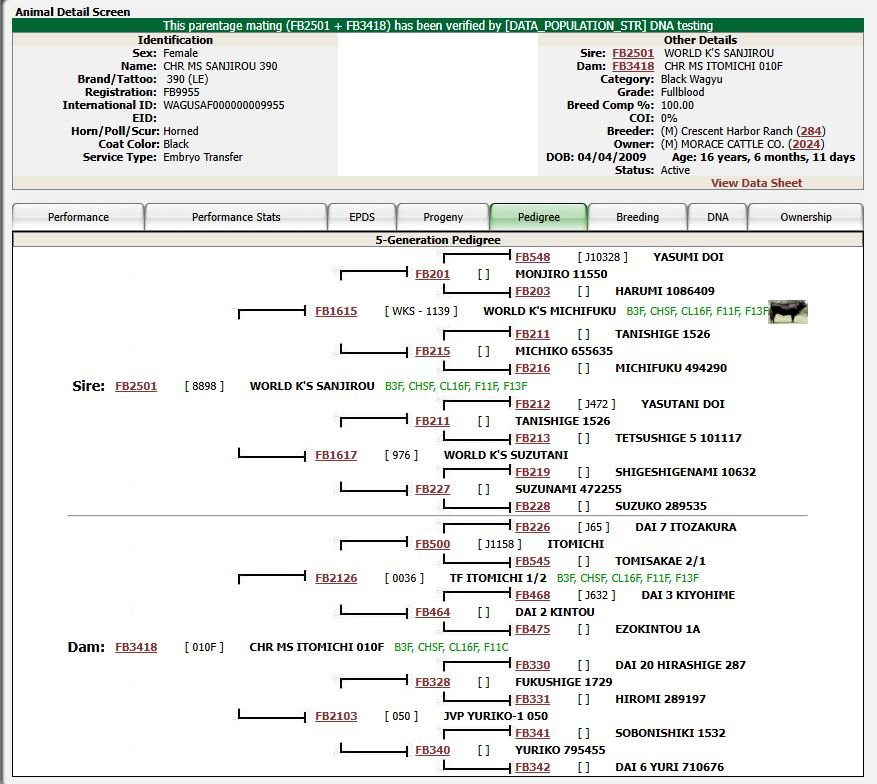Switch to the Breeding tab

tap(637, 217)
